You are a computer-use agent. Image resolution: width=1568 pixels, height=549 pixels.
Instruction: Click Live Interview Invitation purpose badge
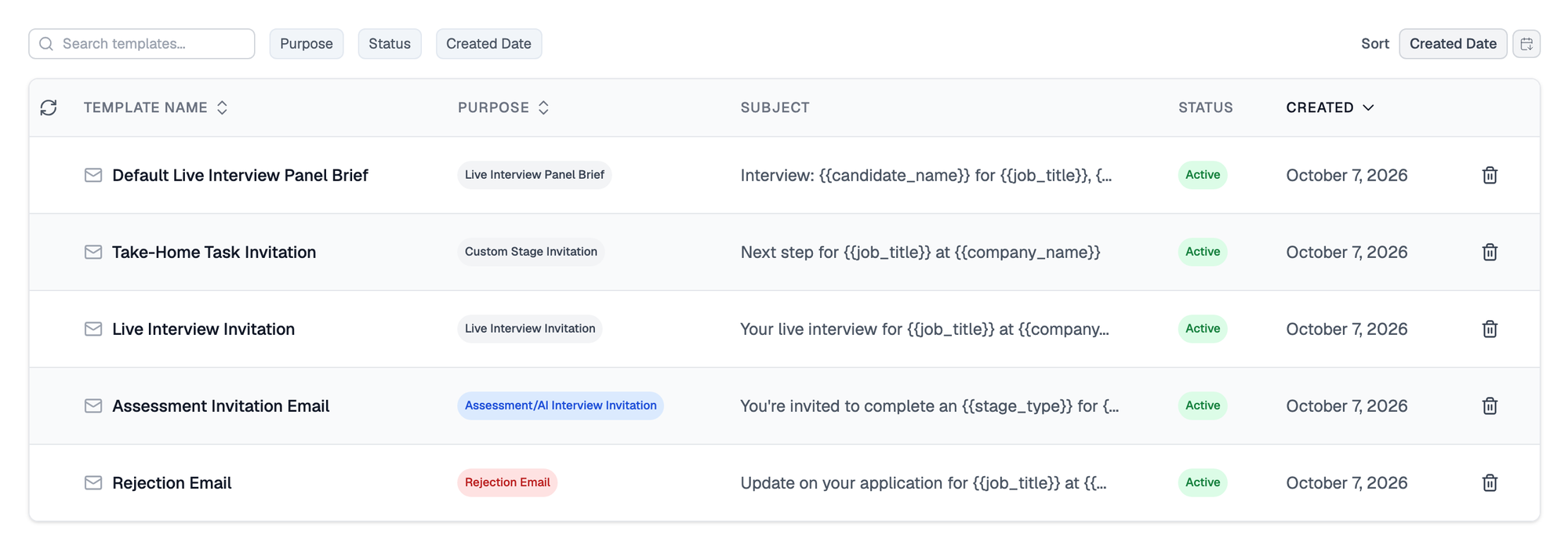530,329
